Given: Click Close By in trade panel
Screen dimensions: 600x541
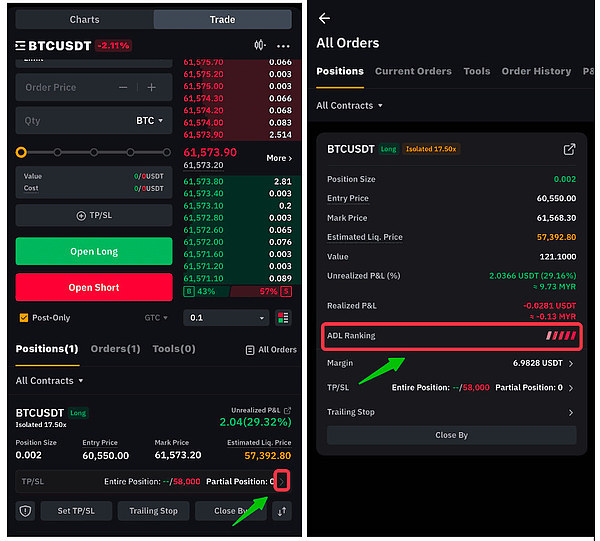Looking at the screenshot, I should (231, 511).
